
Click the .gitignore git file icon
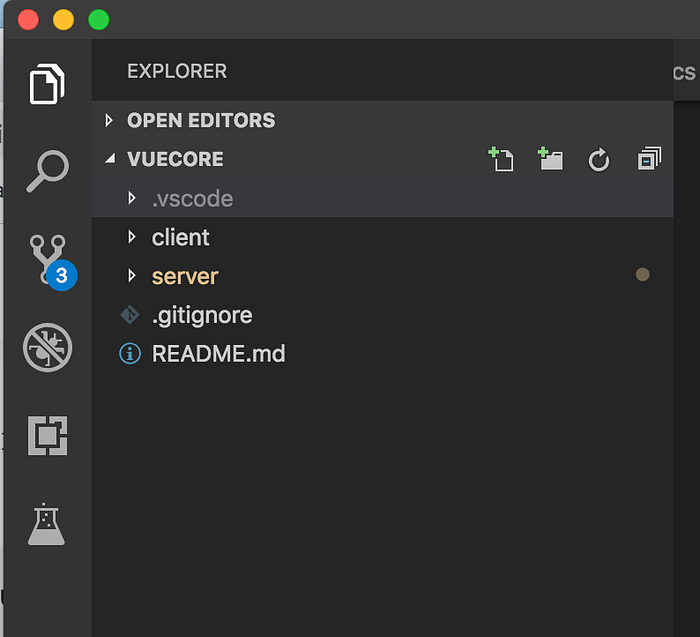[130, 315]
